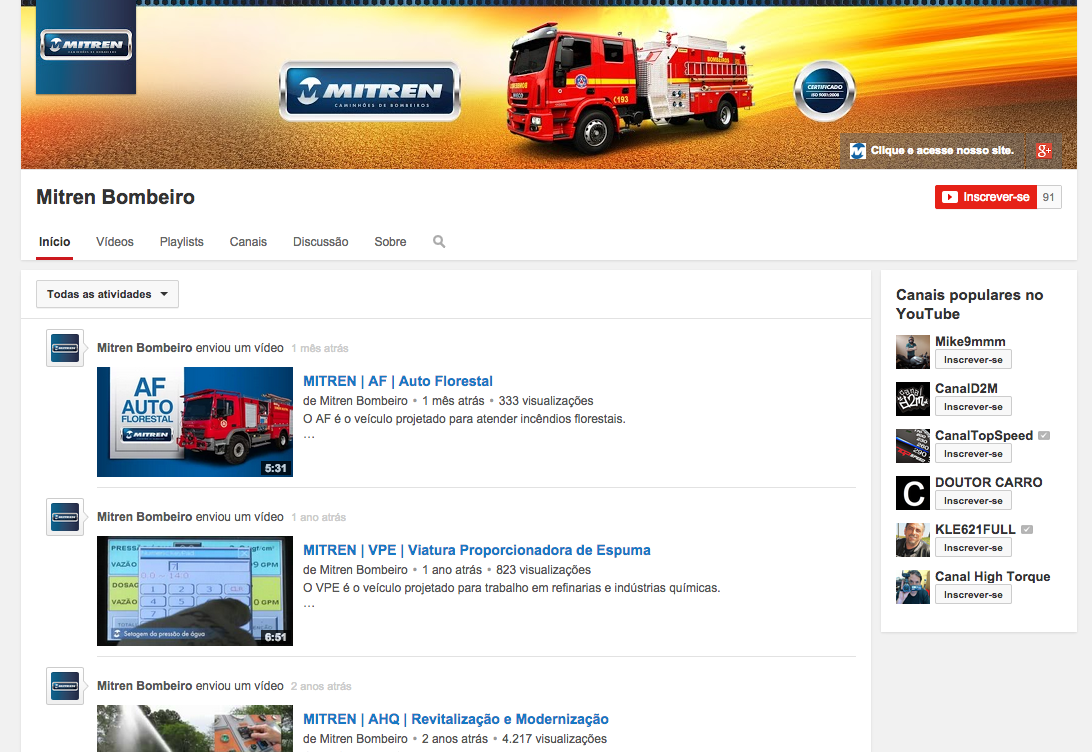Click the Mitren logo in banner center

tap(370, 91)
